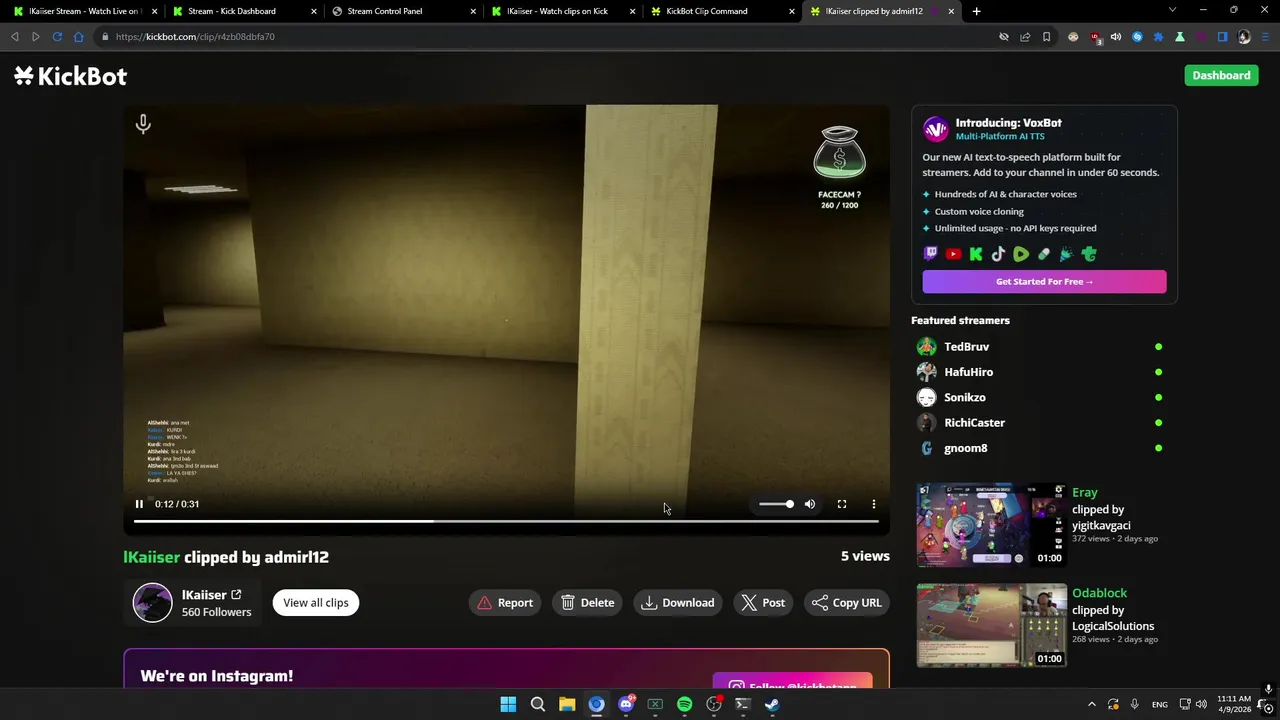Adjust the video volume slider
This screenshot has height=720, width=1280.
click(776, 504)
